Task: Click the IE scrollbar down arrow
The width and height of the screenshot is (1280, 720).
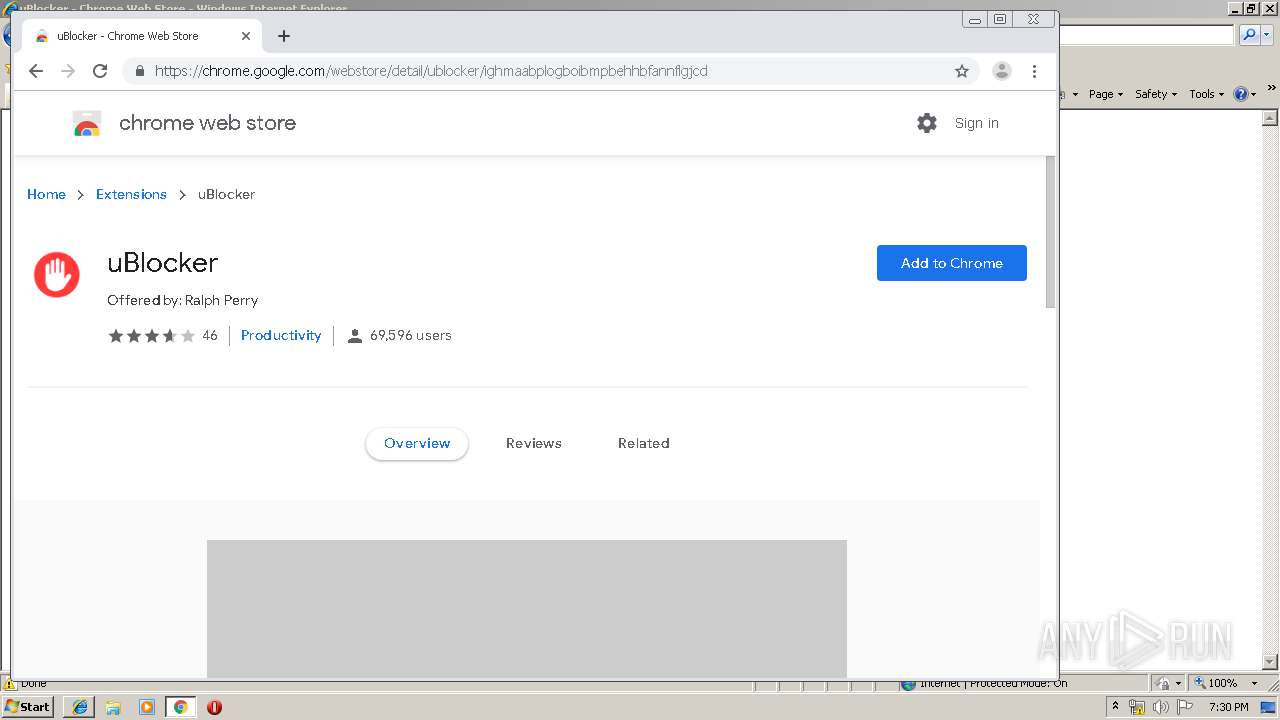Action: coord(1271,662)
